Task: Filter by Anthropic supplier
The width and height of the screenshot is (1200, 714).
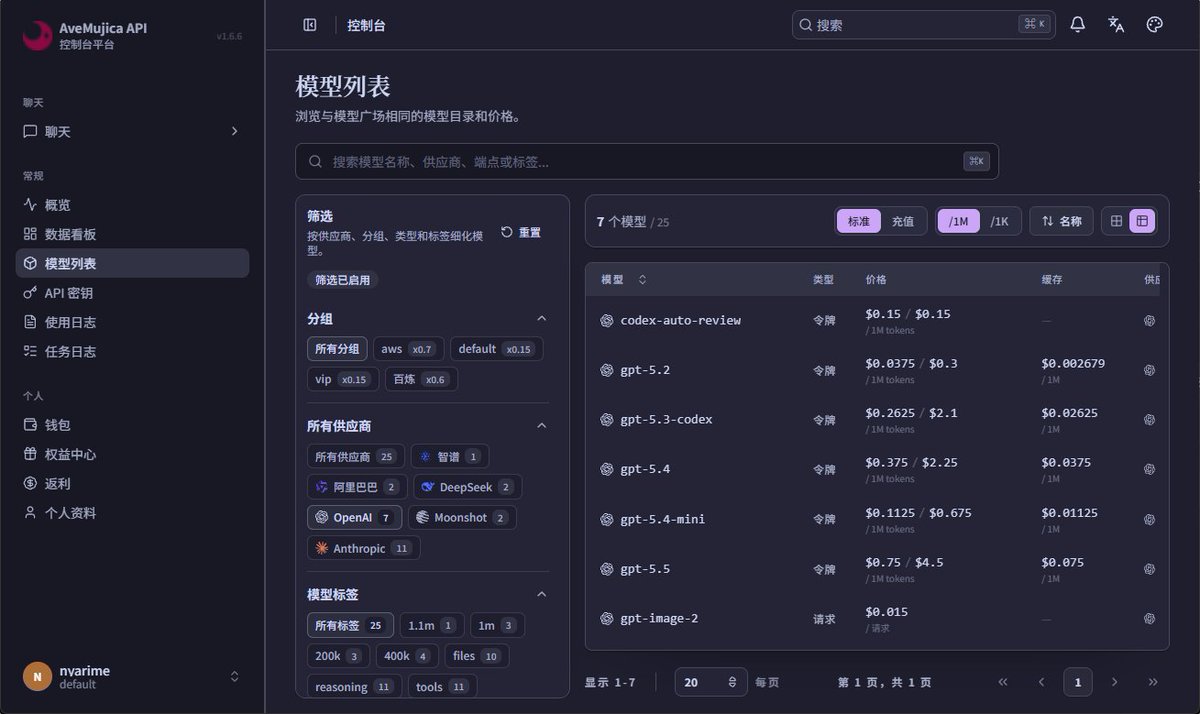Action: click(x=363, y=548)
